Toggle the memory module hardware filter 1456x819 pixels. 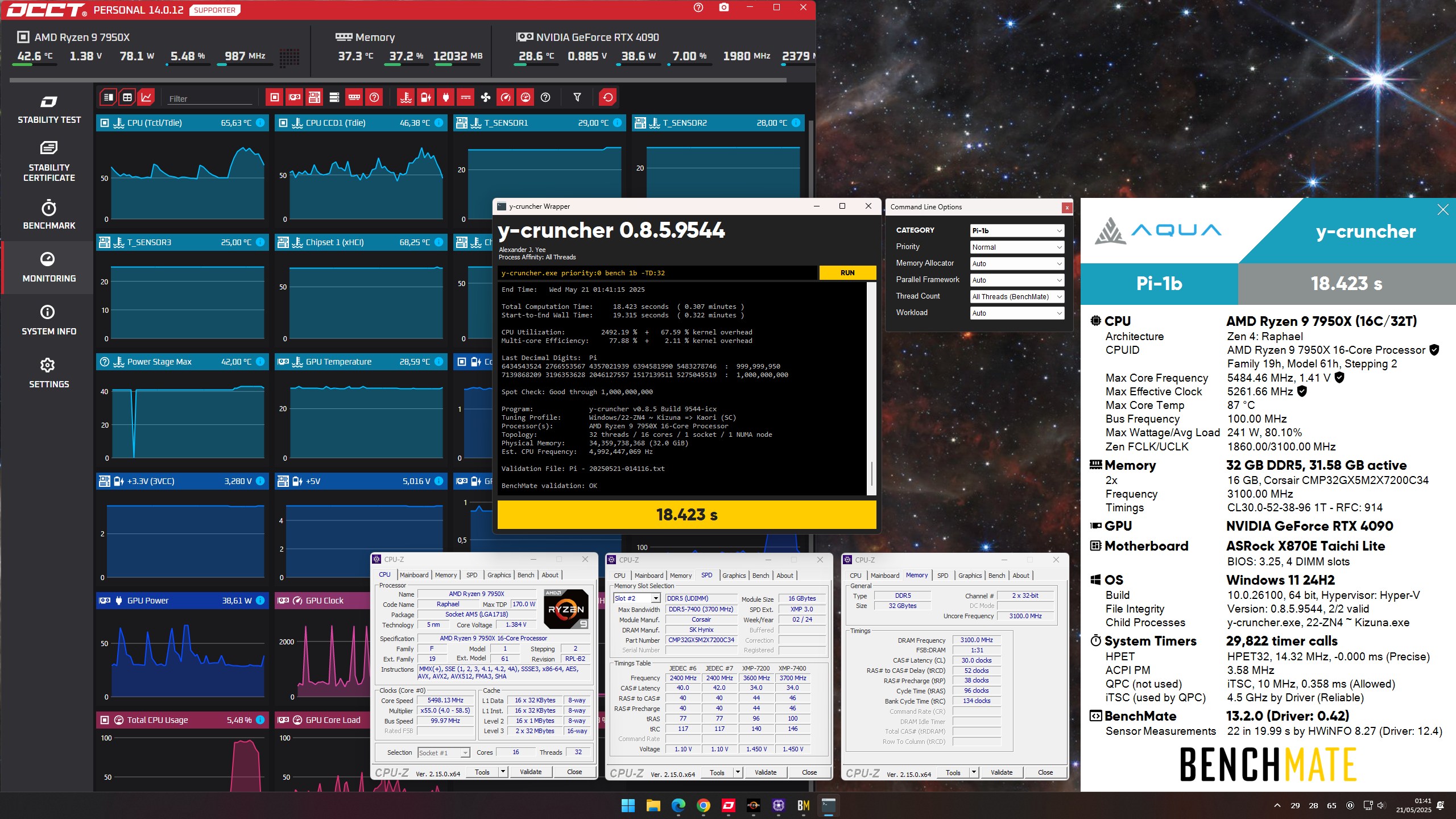(354, 97)
